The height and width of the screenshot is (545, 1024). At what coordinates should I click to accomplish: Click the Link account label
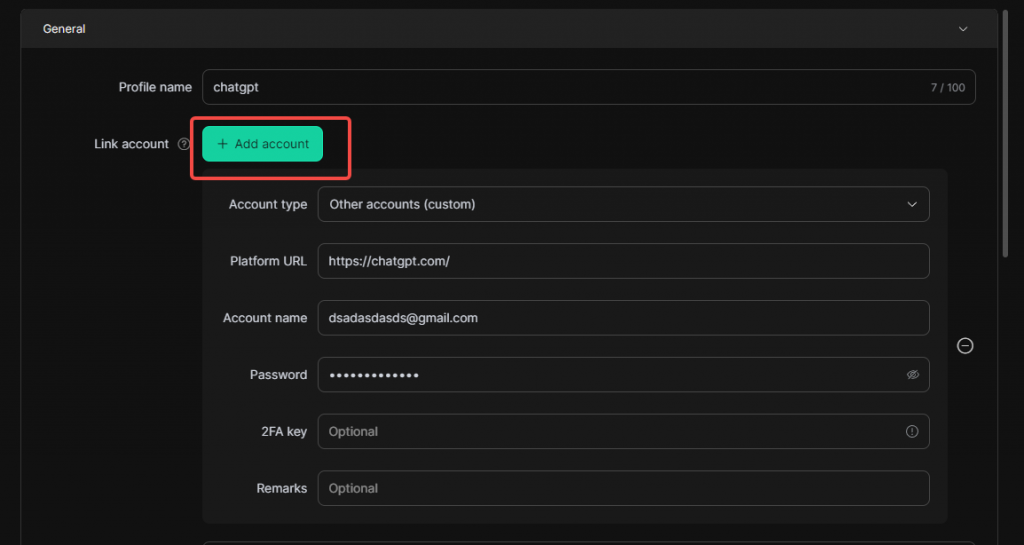[x=131, y=144]
